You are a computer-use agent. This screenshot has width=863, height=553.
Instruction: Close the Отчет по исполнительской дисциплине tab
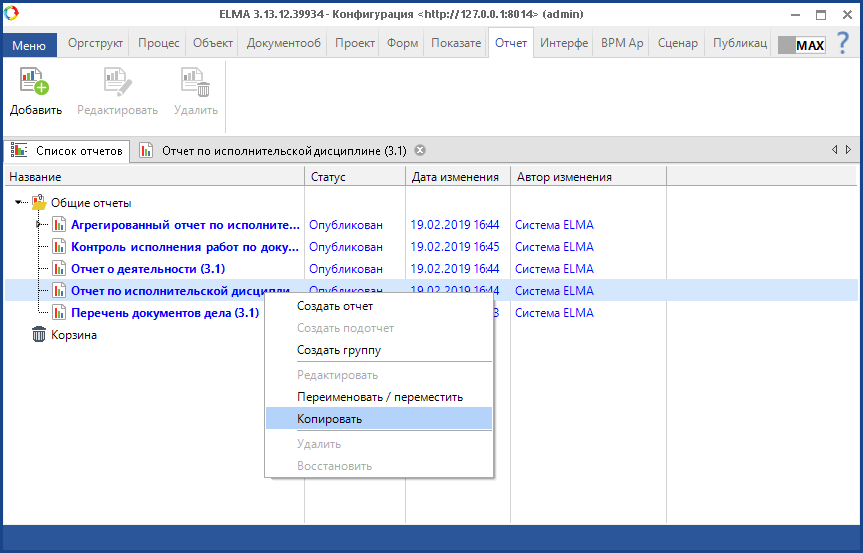point(420,151)
